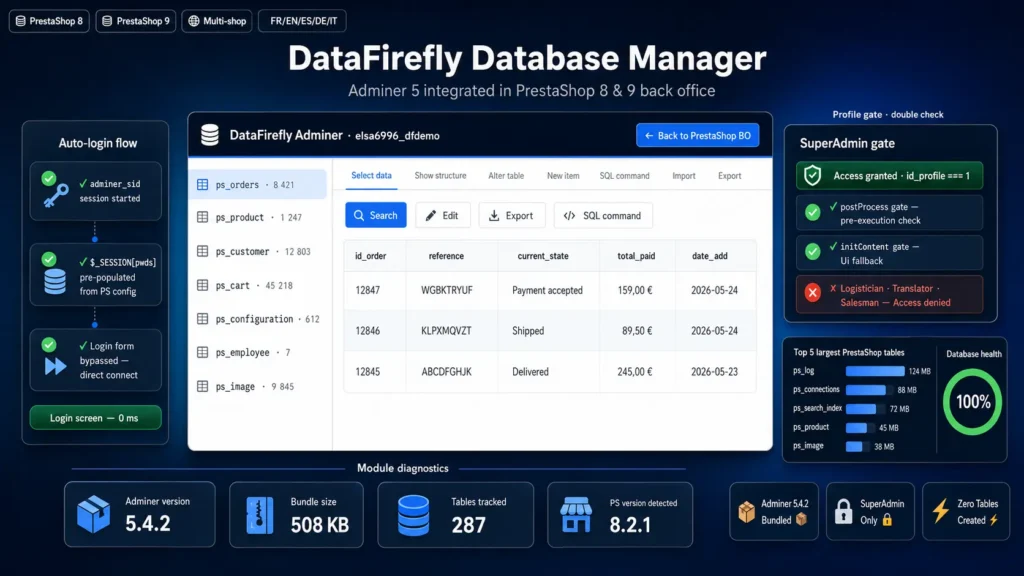Open the Alter table tab
The height and width of the screenshot is (576, 1024).
tap(506, 176)
